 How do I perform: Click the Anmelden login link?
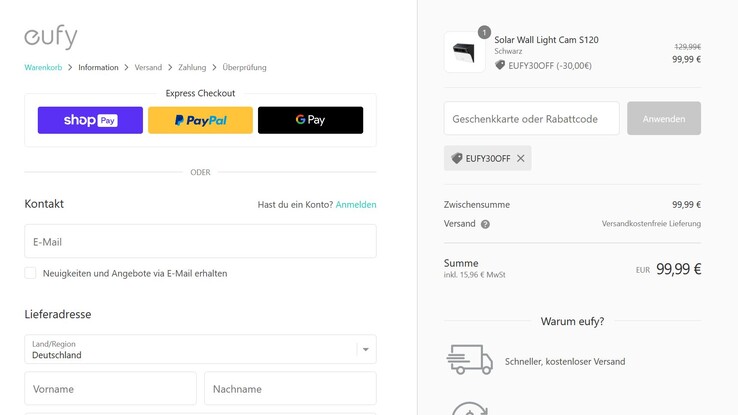(356, 204)
